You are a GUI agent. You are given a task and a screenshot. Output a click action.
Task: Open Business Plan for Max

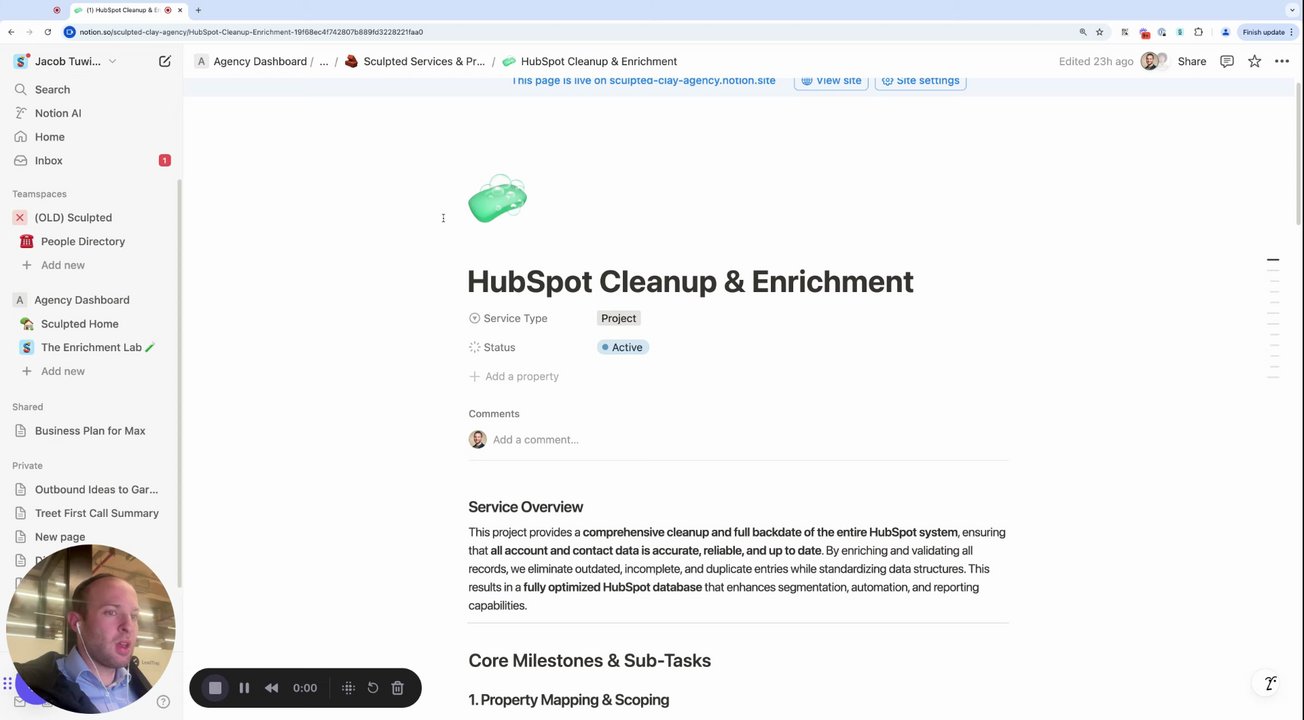(x=91, y=431)
